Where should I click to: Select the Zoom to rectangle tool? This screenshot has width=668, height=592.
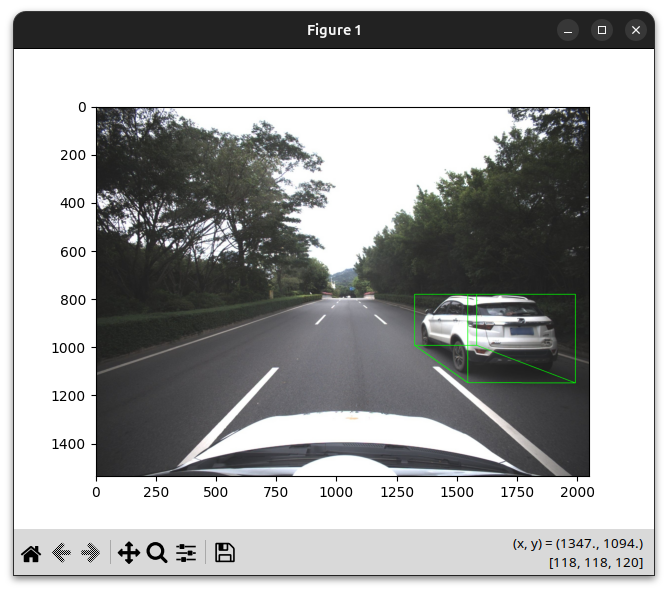pos(157,553)
